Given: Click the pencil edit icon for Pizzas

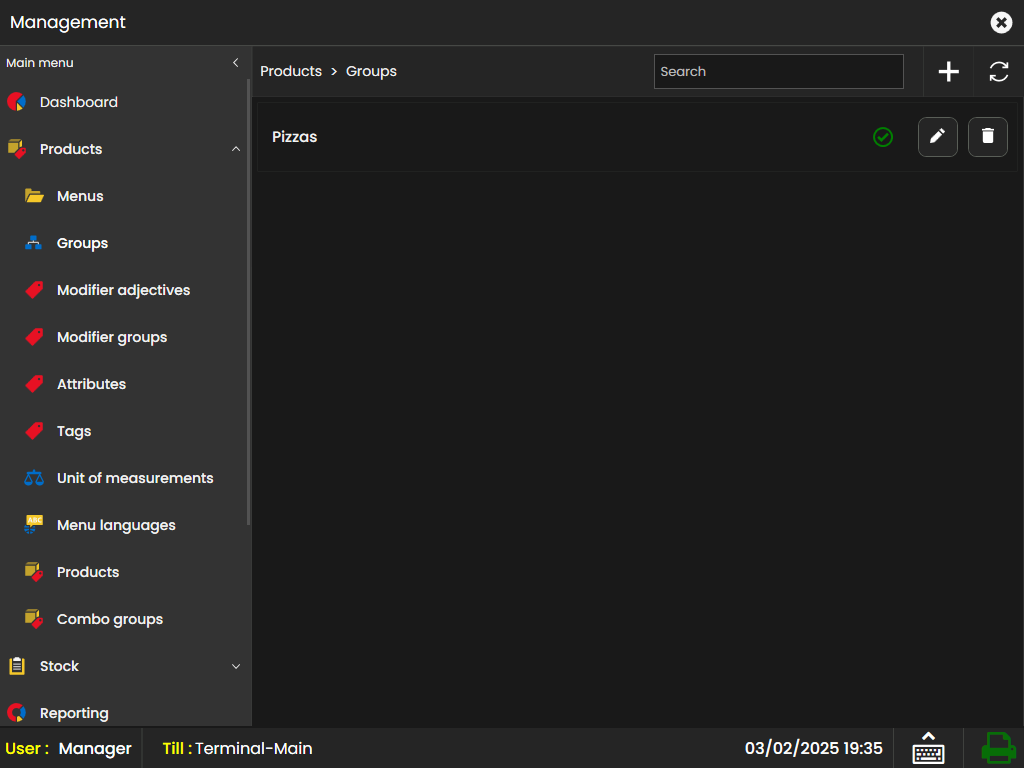Looking at the screenshot, I should point(937,137).
